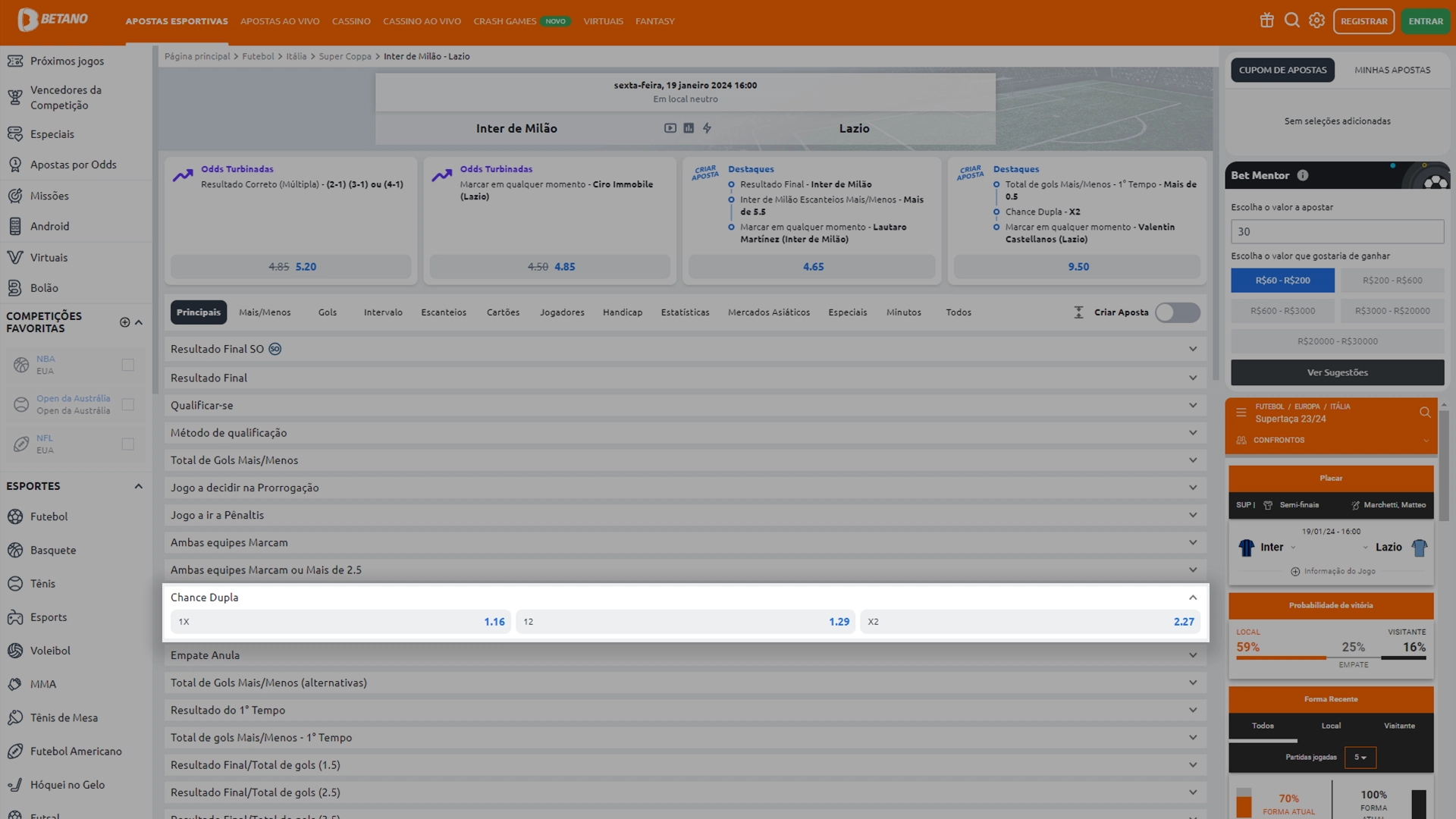1456x819 pixels.
Task: Click the search magnifier icon in header
Action: 1291,20
